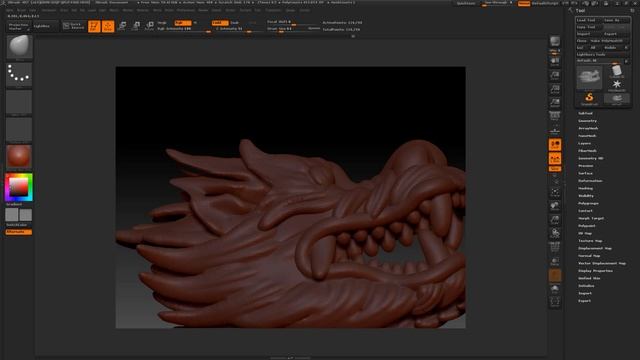The height and width of the screenshot is (360, 640).
Task: Open the Quick Sketch tool
Action: [x=74, y=26]
